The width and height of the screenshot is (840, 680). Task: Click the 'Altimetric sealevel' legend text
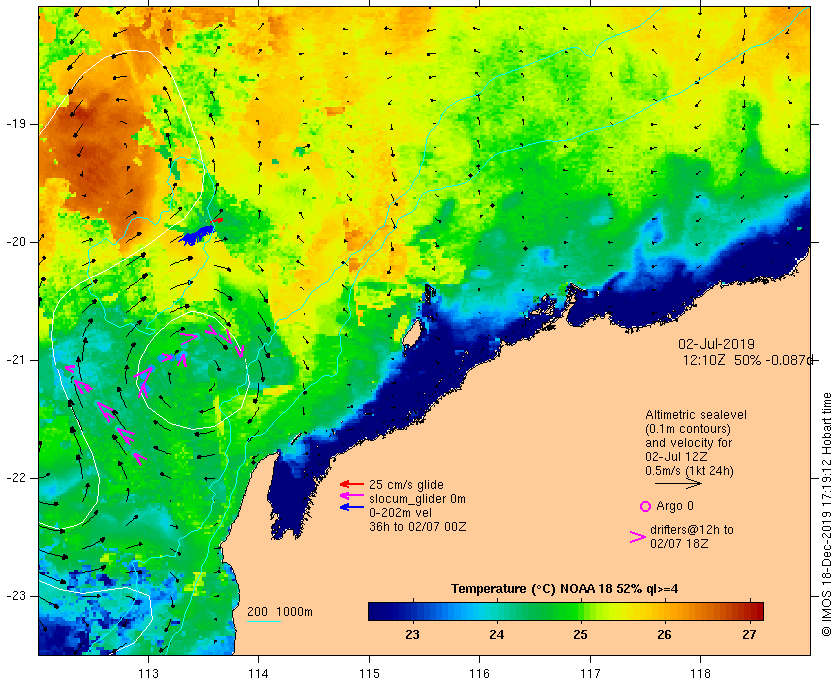tap(696, 415)
